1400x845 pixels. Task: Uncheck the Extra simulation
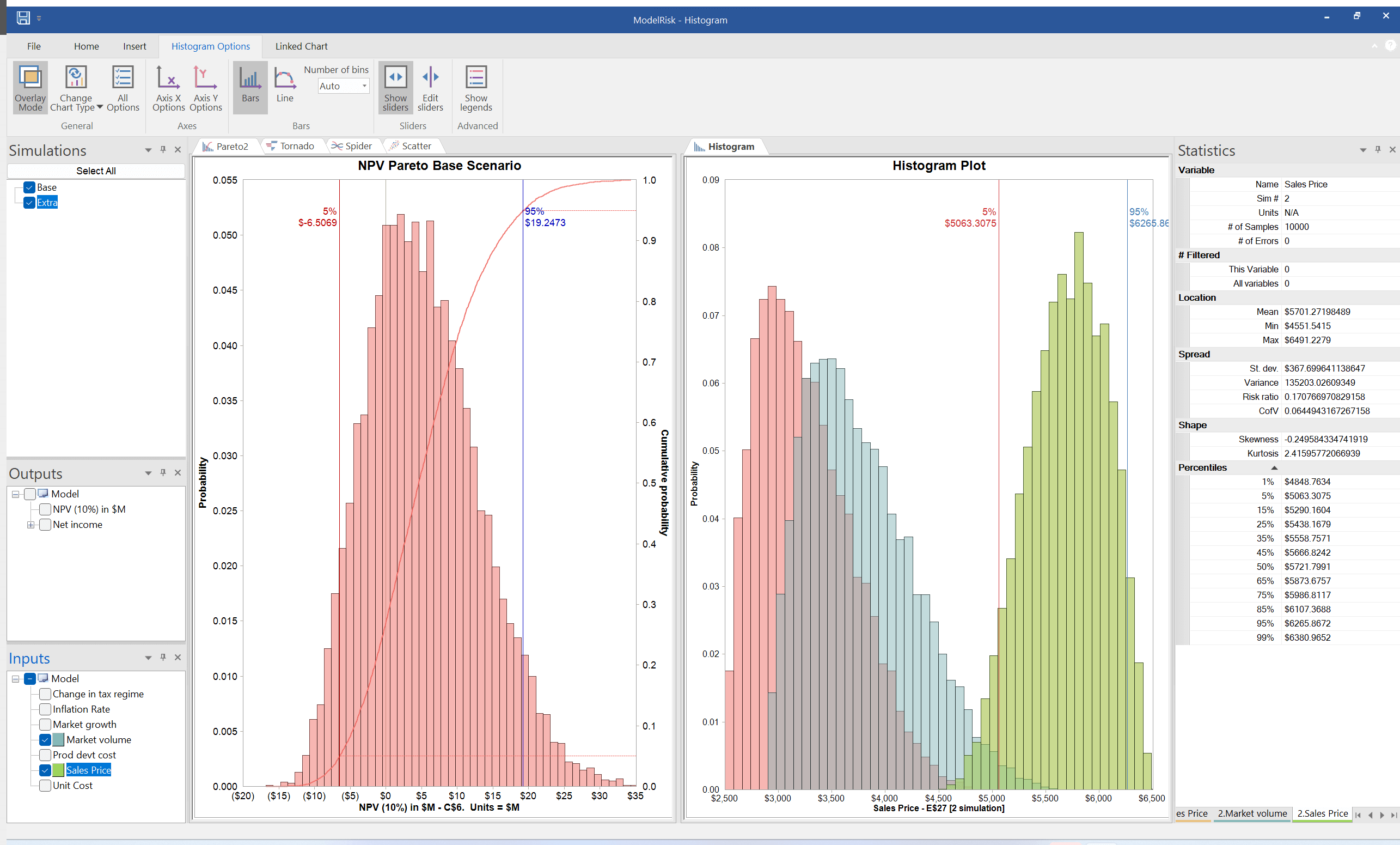(28, 203)
